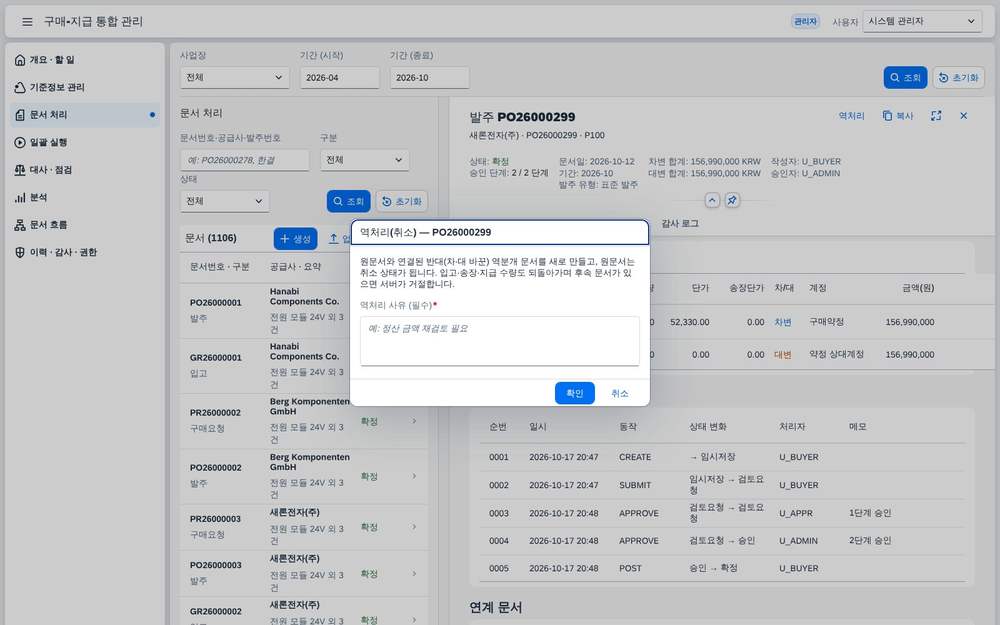
Task: Open the 구분 전체 dropdown
Action: pos(364,160)
